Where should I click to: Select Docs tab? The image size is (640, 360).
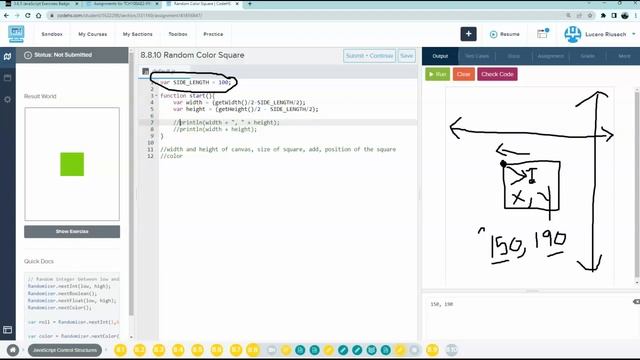(x=514, y=56)
